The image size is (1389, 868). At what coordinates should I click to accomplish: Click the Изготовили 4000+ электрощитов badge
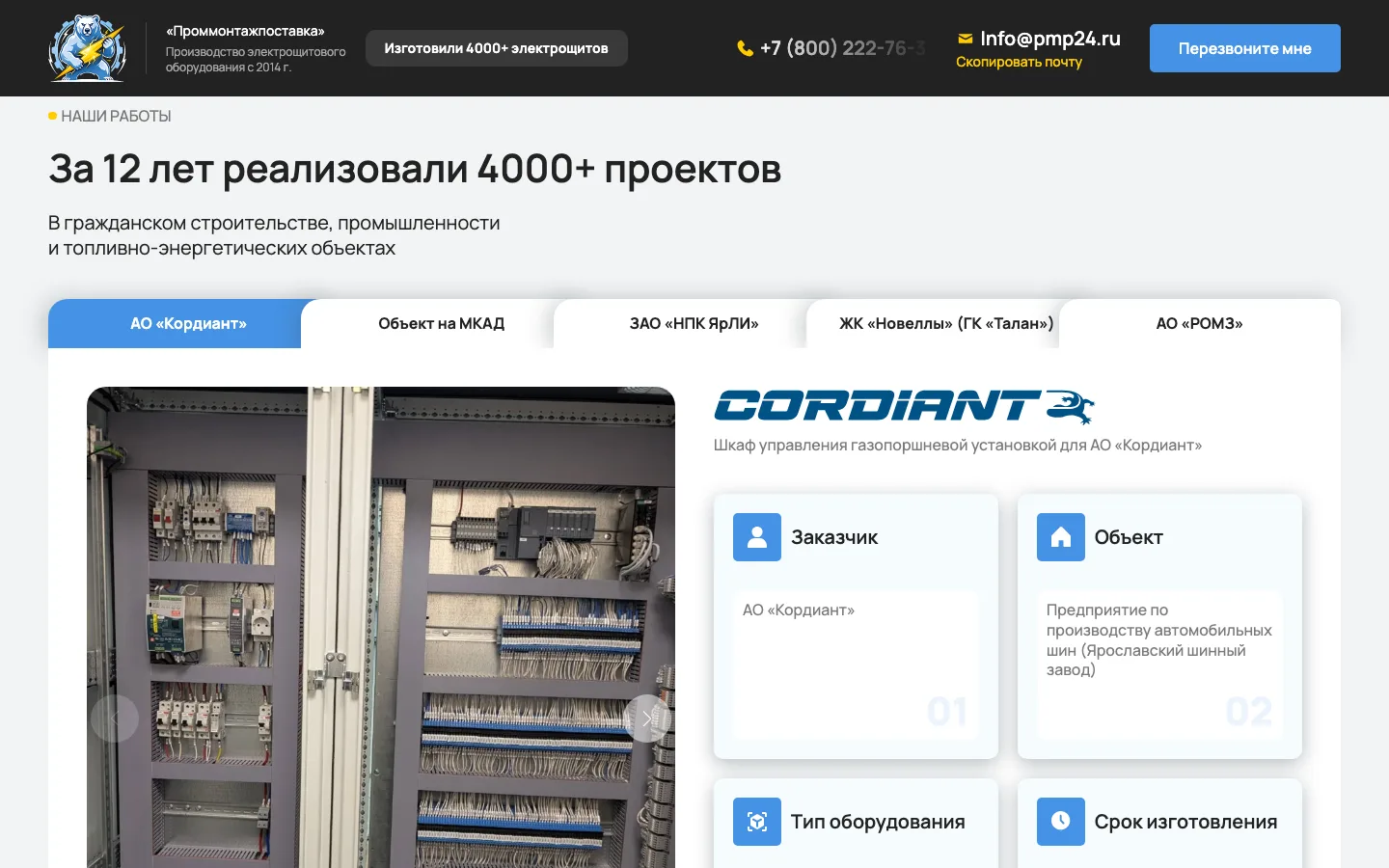[497, 48]
